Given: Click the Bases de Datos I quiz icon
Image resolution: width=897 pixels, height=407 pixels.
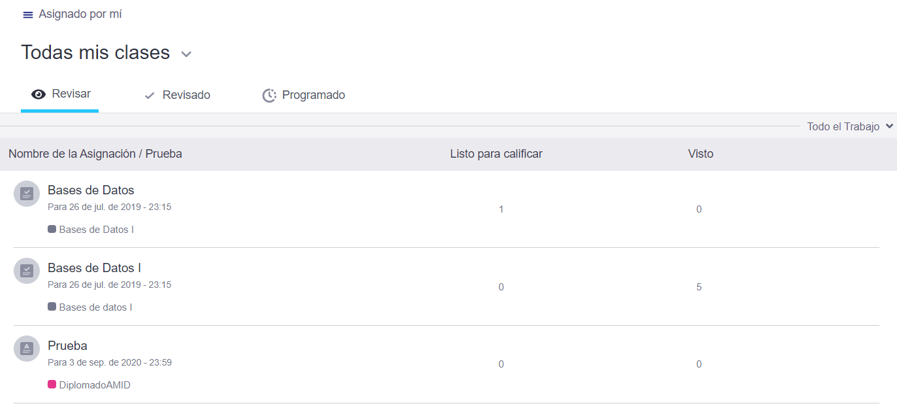Looking at the screenshot, I should (x=27, y=271).
